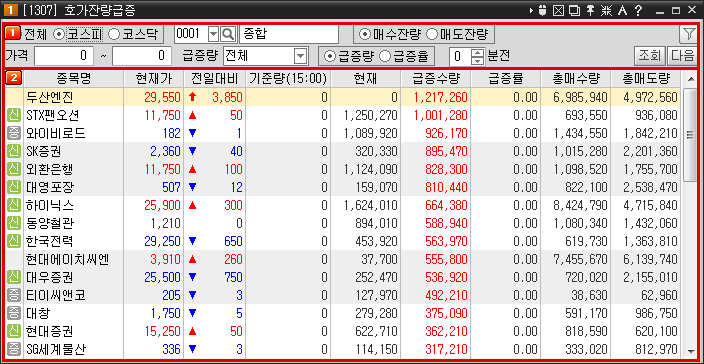Click the overlapping windows icon
The height and width of the screenshot is (364, 704).
[x=574, y=10]
